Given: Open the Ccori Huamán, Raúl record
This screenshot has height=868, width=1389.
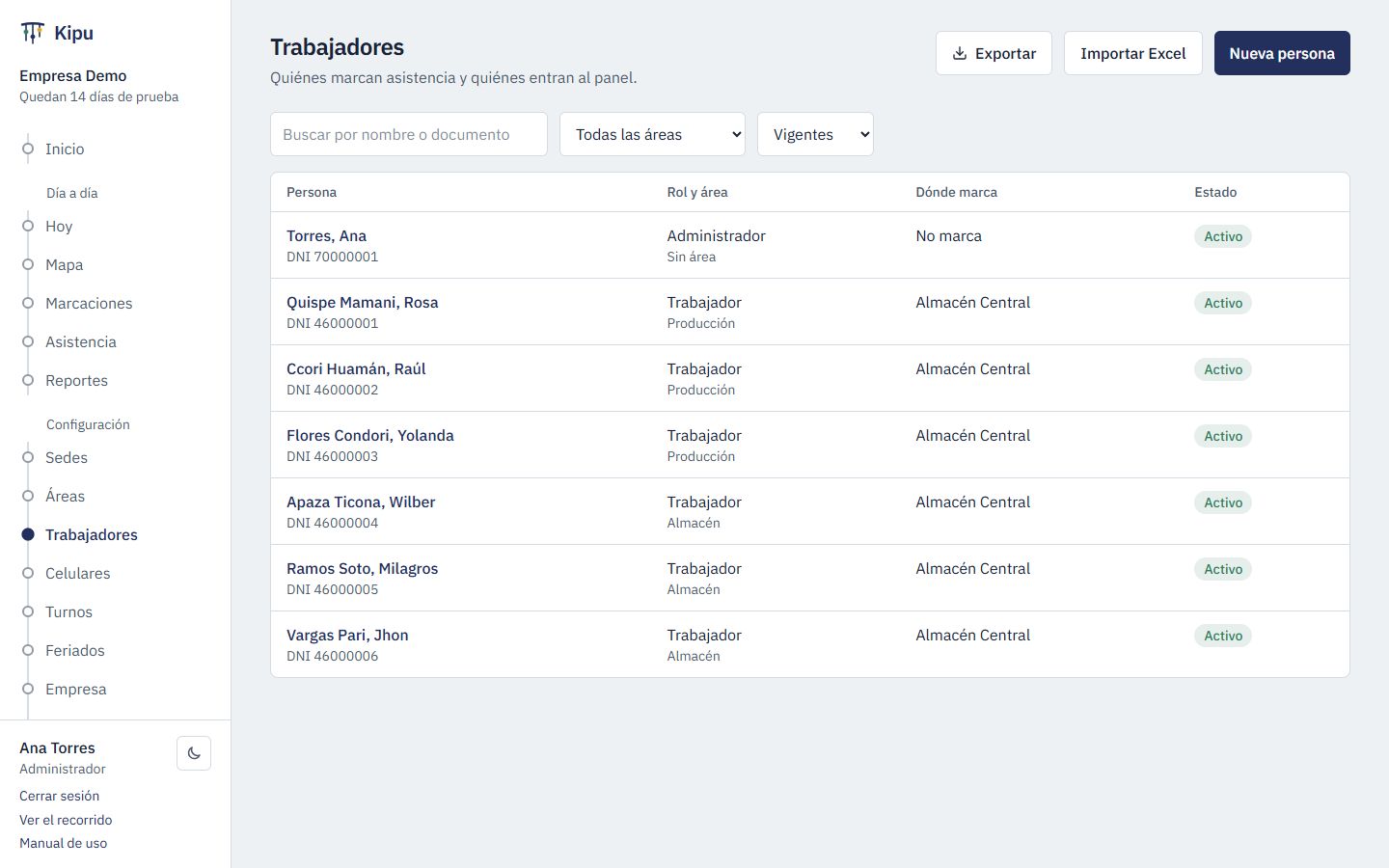Looking at the screenshot, I should pyautogui.click(x=356, y=368).
